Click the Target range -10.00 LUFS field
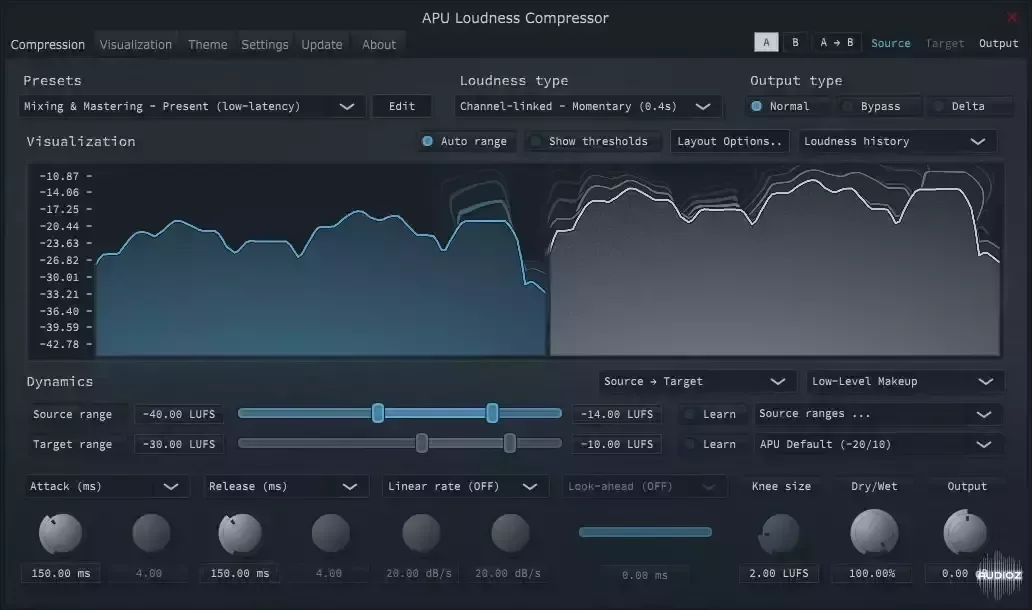 click(617, 444)
